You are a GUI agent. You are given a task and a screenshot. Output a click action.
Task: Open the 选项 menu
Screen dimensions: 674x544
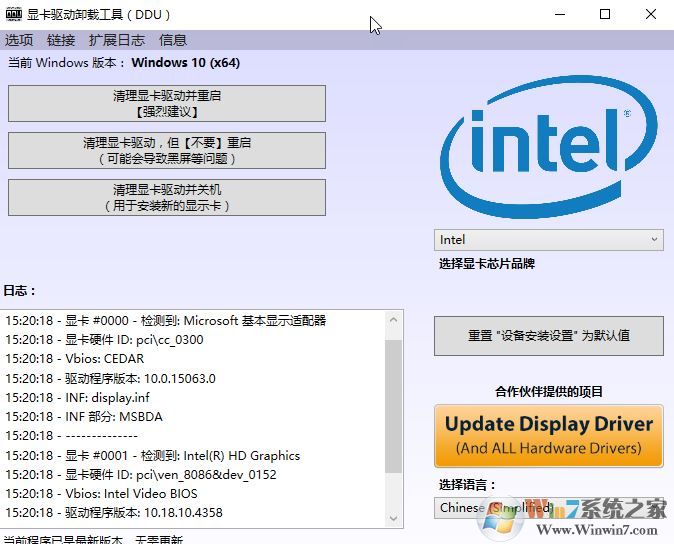click(19, 40)
